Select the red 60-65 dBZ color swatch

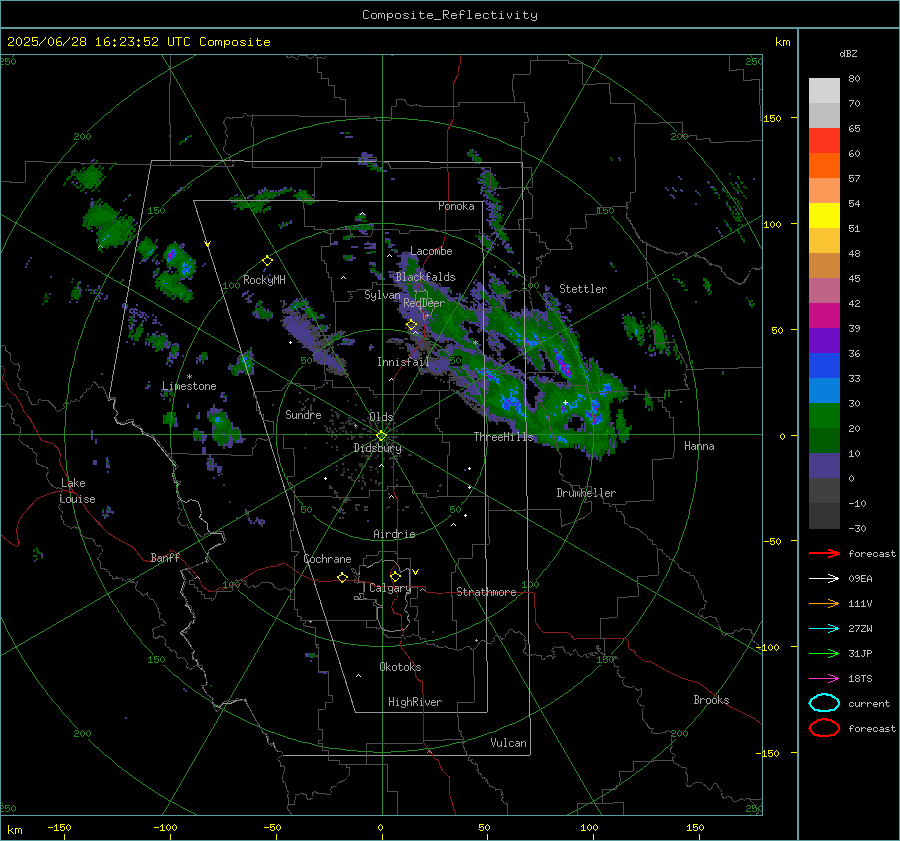[824, 141]
